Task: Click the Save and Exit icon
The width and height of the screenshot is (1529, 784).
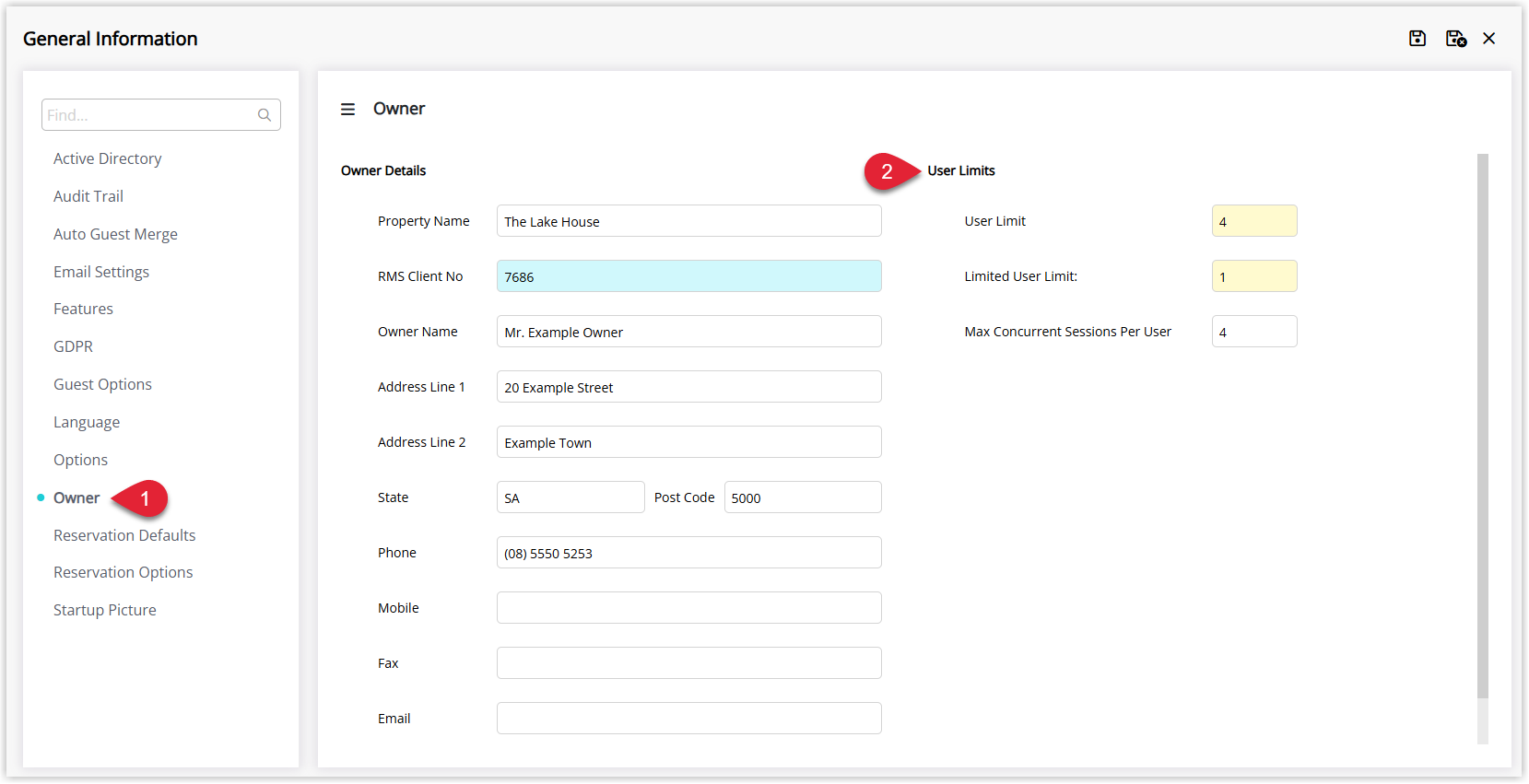Action: [1455, 38]
